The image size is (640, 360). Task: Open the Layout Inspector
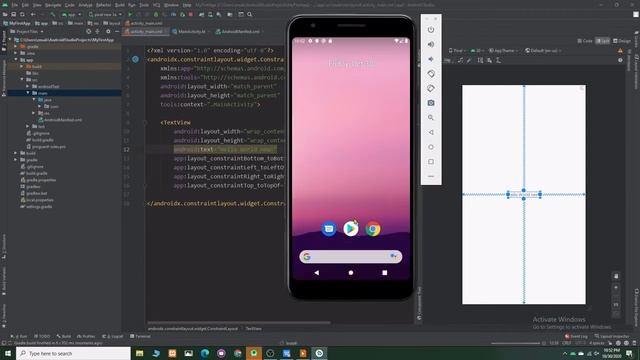[611, 336]
